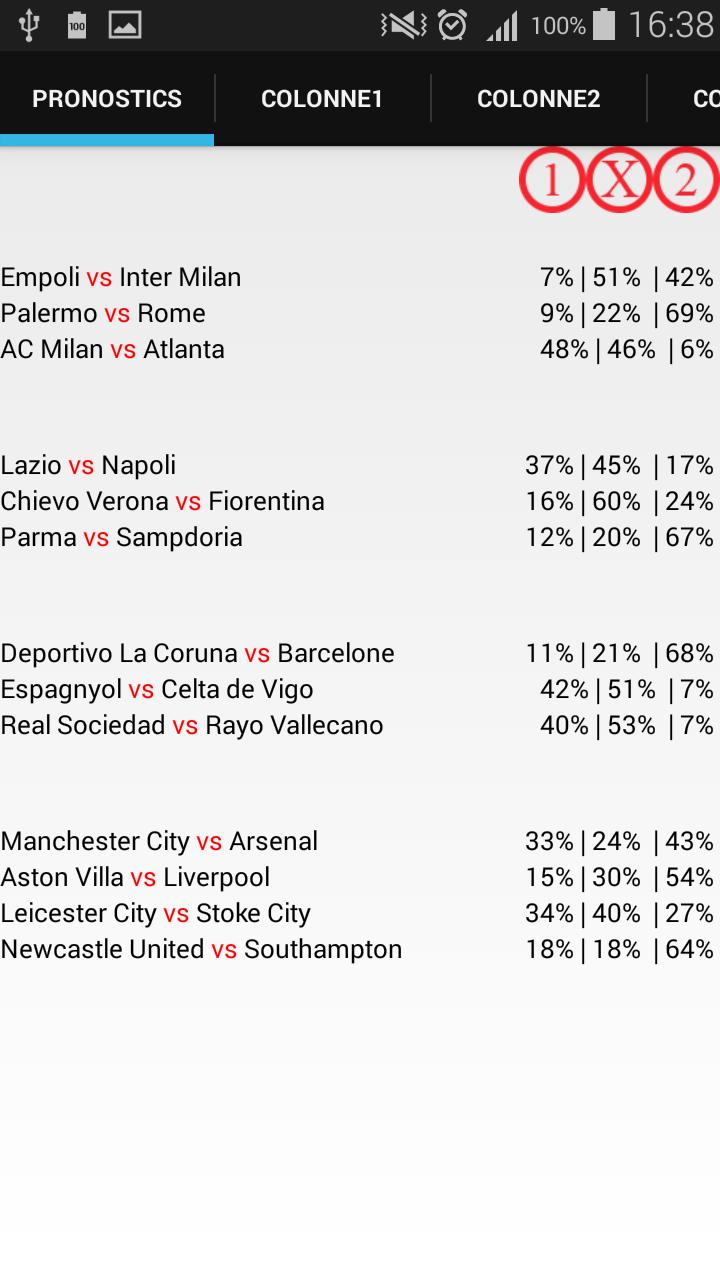Tap Manchester City vs Arsenal match

[x=159, y=841]
